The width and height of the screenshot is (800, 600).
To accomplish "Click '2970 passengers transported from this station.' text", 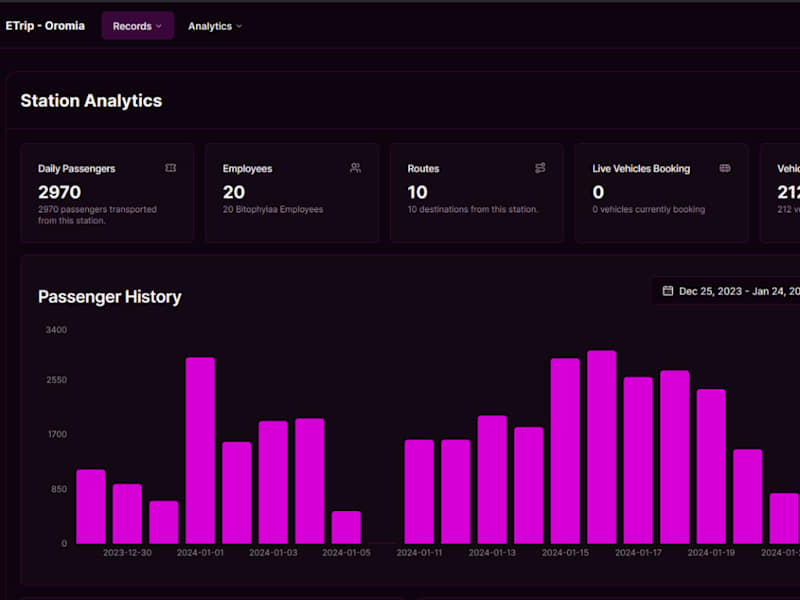I will pos(97,215).
